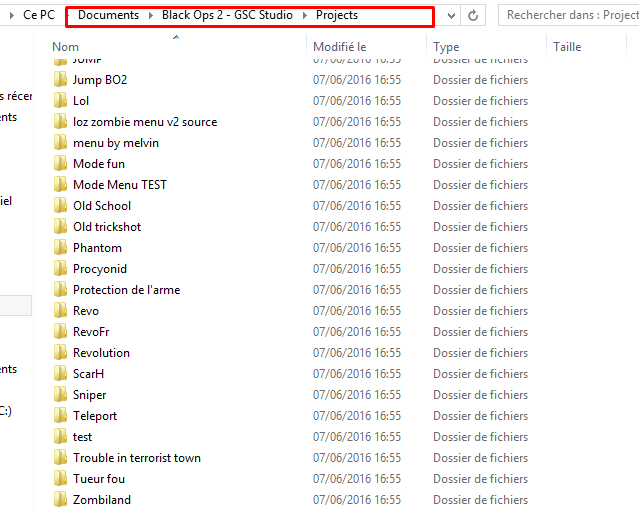Click the ScarH folder icon
The width and height of the screenshot is (639, 521).
pyautogui.click(x=60, y=373)
